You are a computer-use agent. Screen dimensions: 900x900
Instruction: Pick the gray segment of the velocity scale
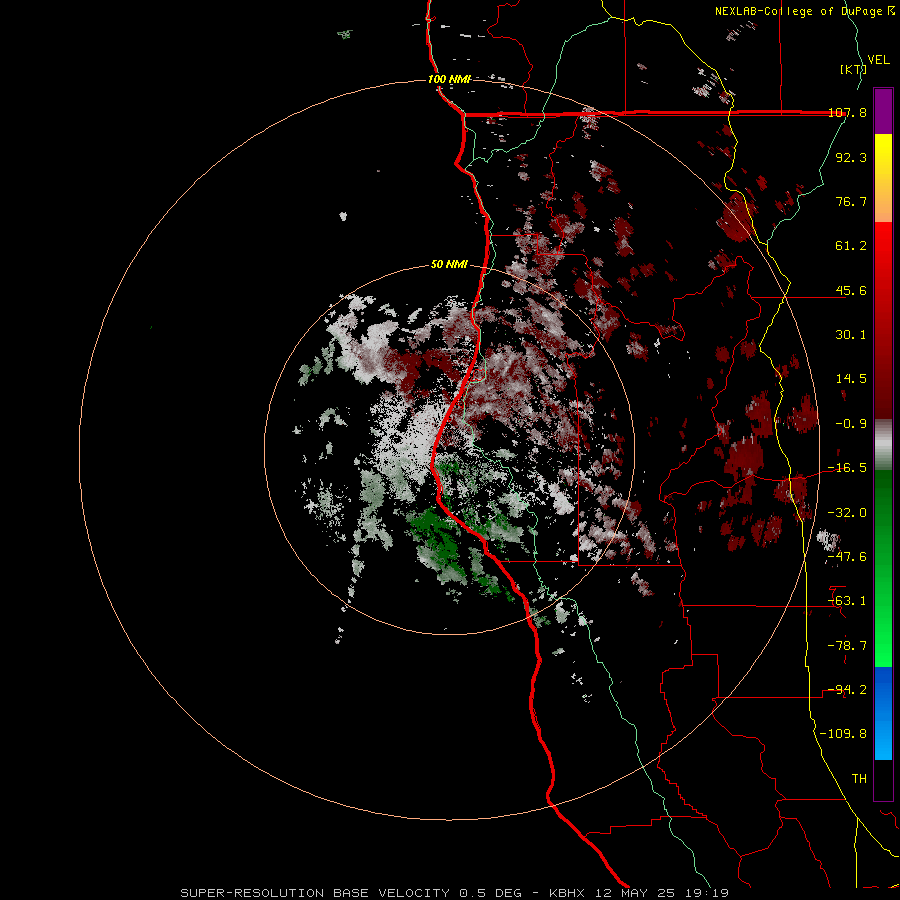coord(883,444)
